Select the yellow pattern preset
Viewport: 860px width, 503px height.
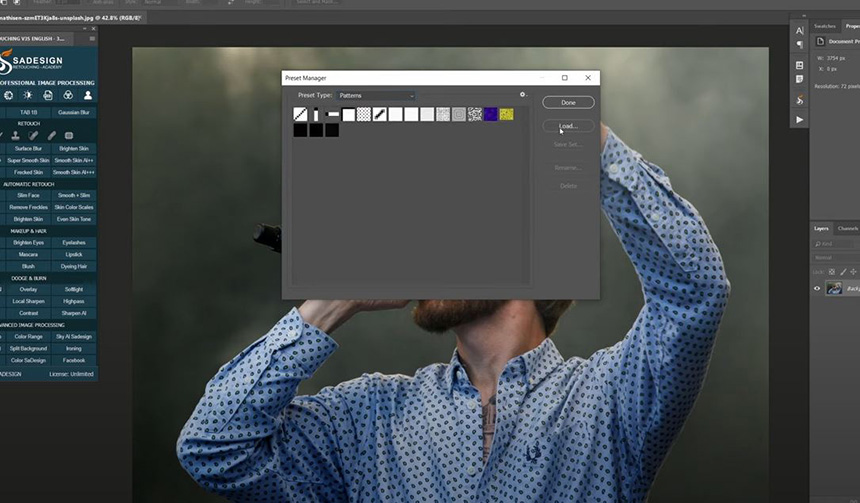pos(506,114)
